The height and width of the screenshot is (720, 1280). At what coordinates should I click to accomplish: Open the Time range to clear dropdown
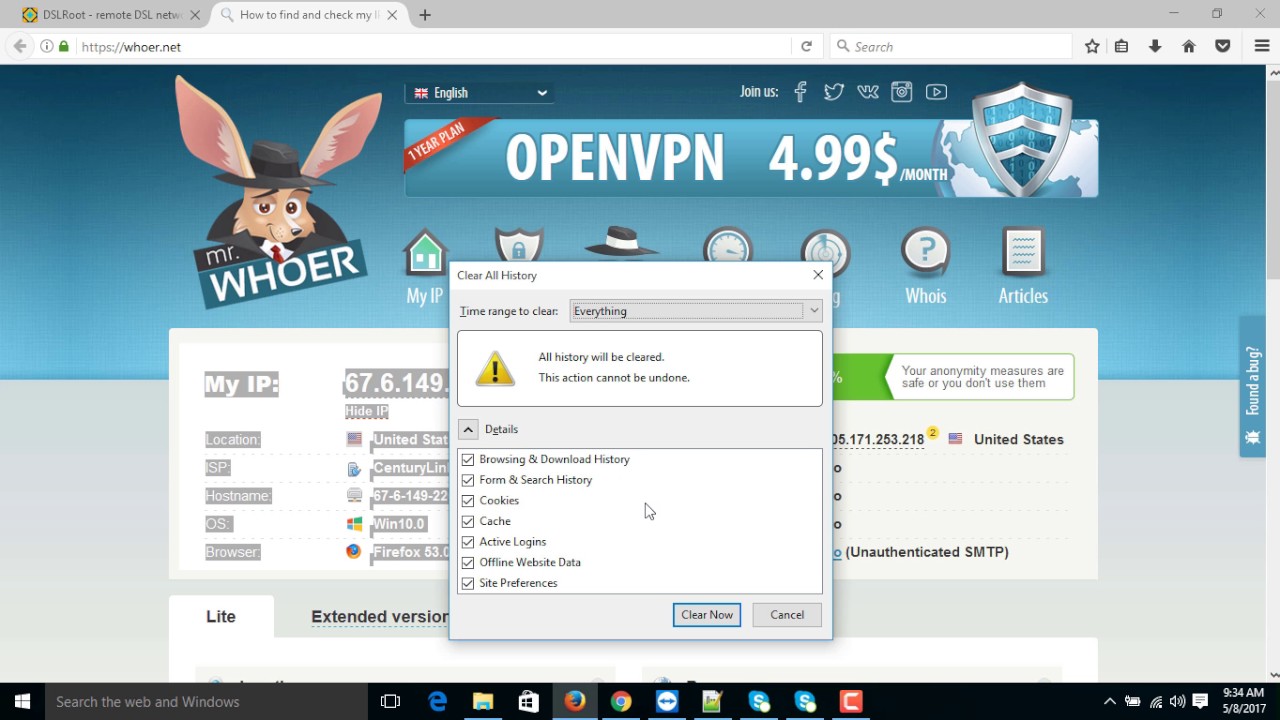(x=695, y=311)
